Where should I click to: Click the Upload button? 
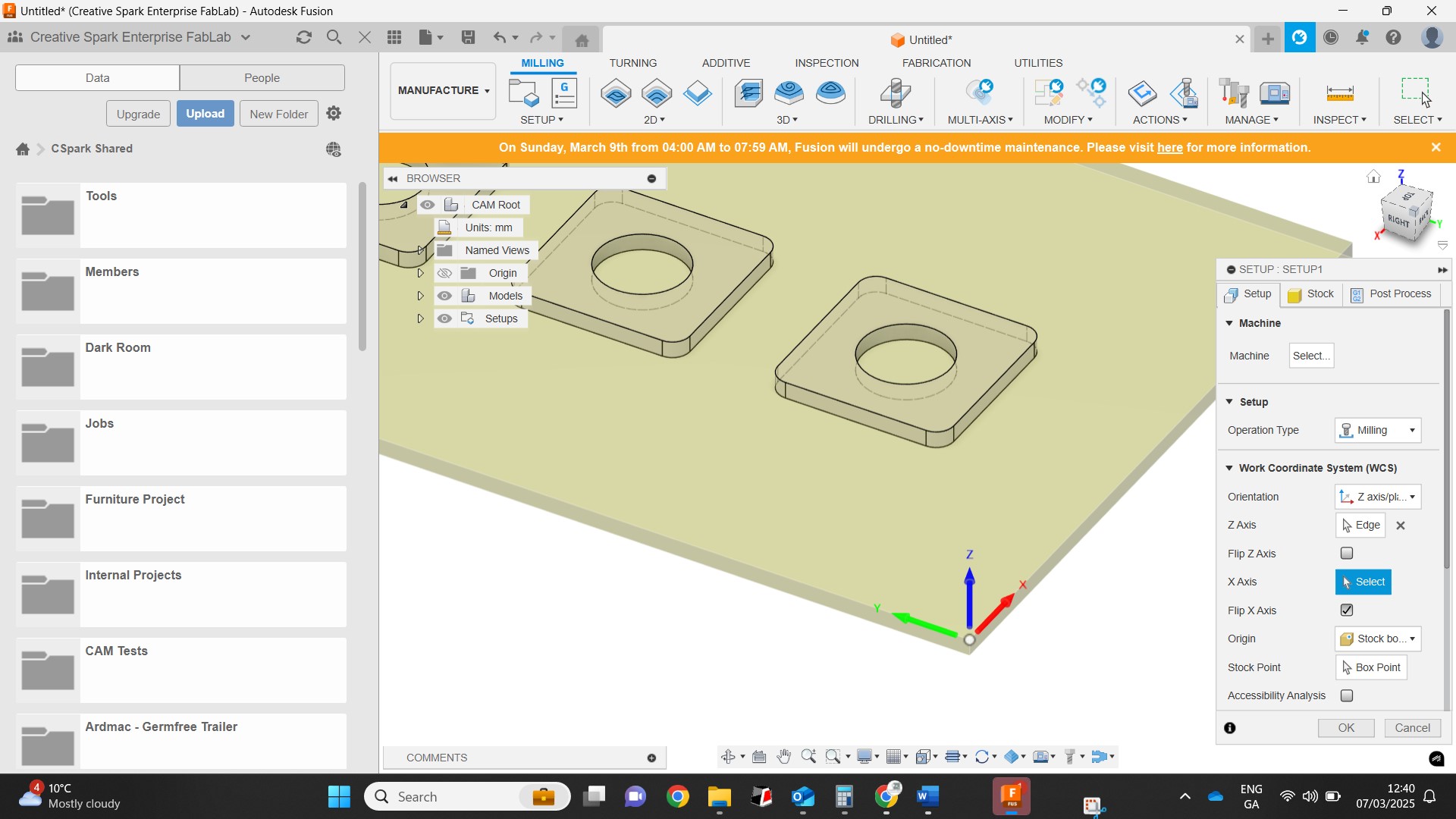point(206,114)
